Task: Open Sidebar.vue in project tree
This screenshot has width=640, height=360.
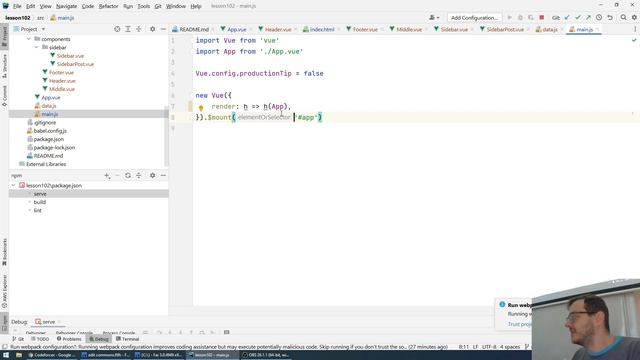Action: tap(70, 56)
